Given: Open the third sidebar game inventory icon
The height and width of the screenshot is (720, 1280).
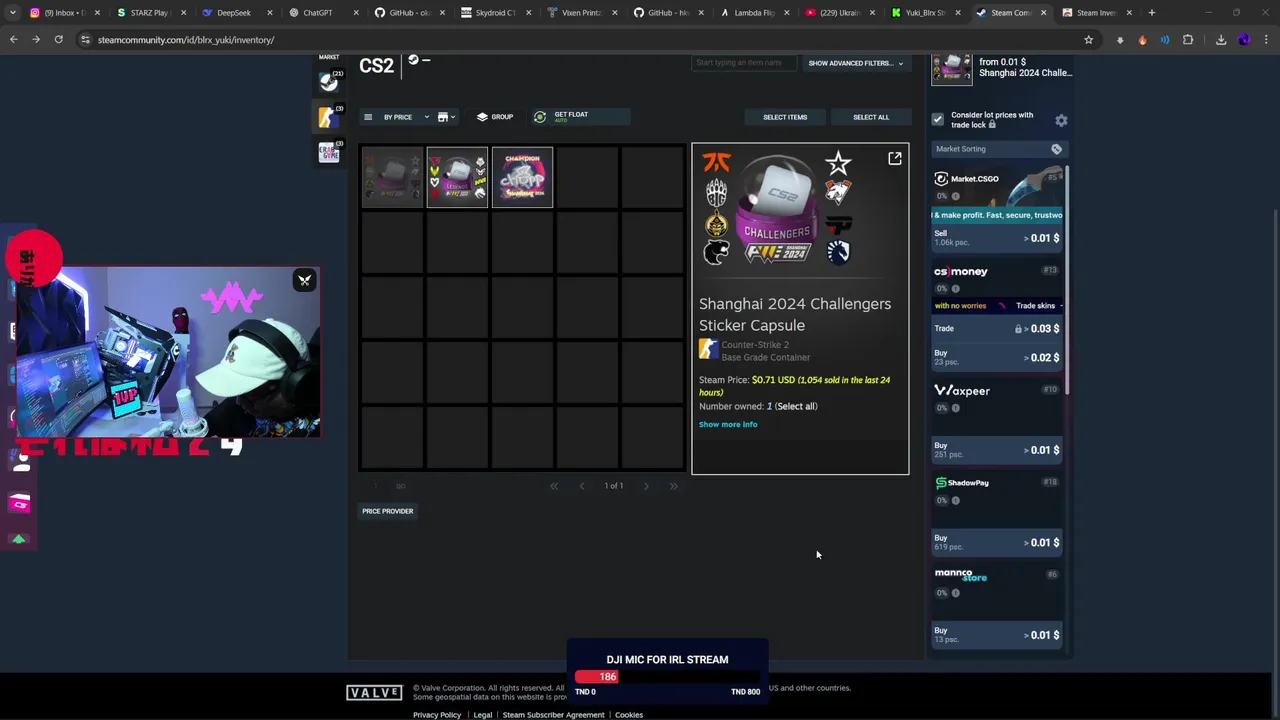Looking at the screenshot, I should [329, 152].
